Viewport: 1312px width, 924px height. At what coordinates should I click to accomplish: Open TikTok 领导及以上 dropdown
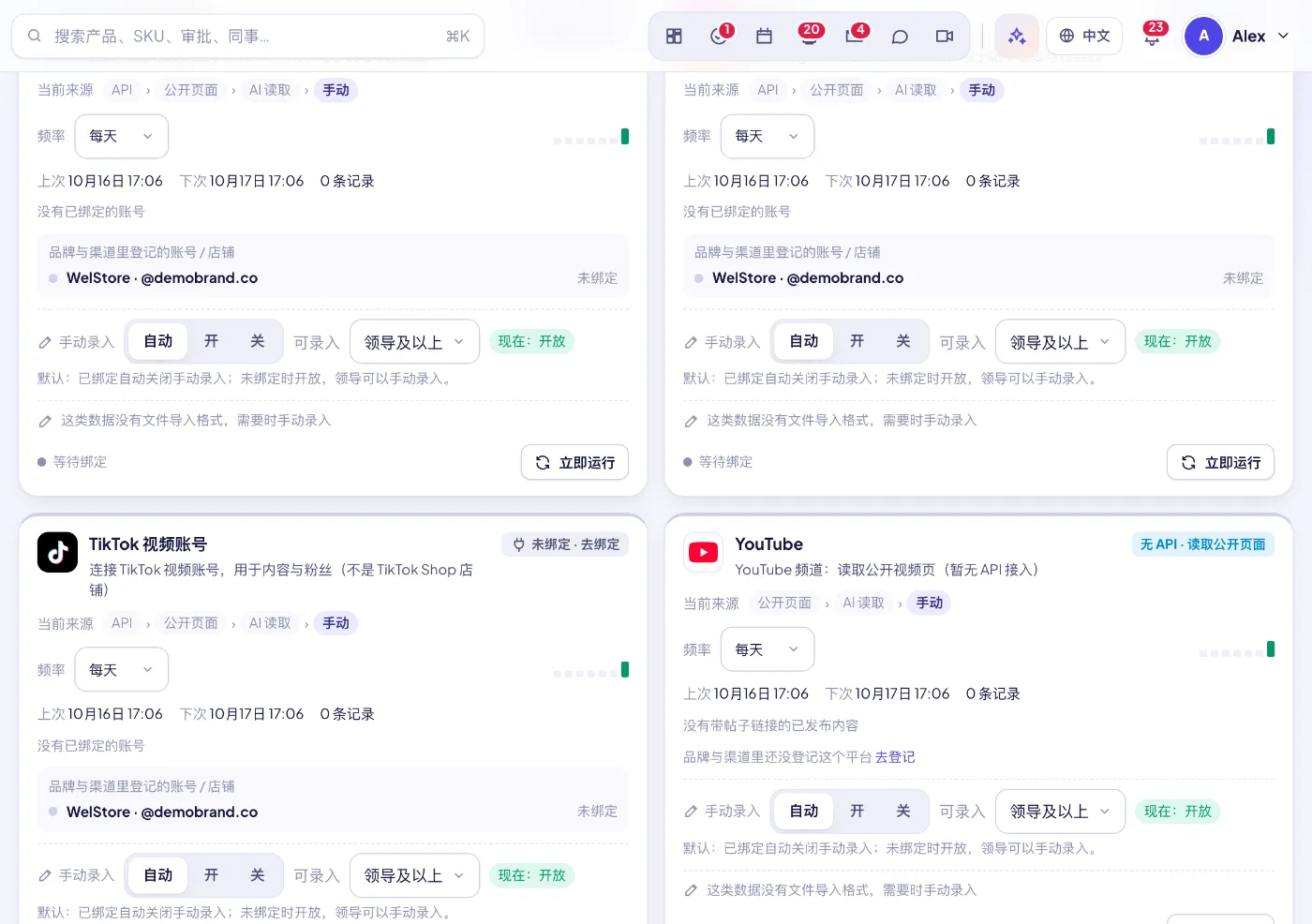414,876
